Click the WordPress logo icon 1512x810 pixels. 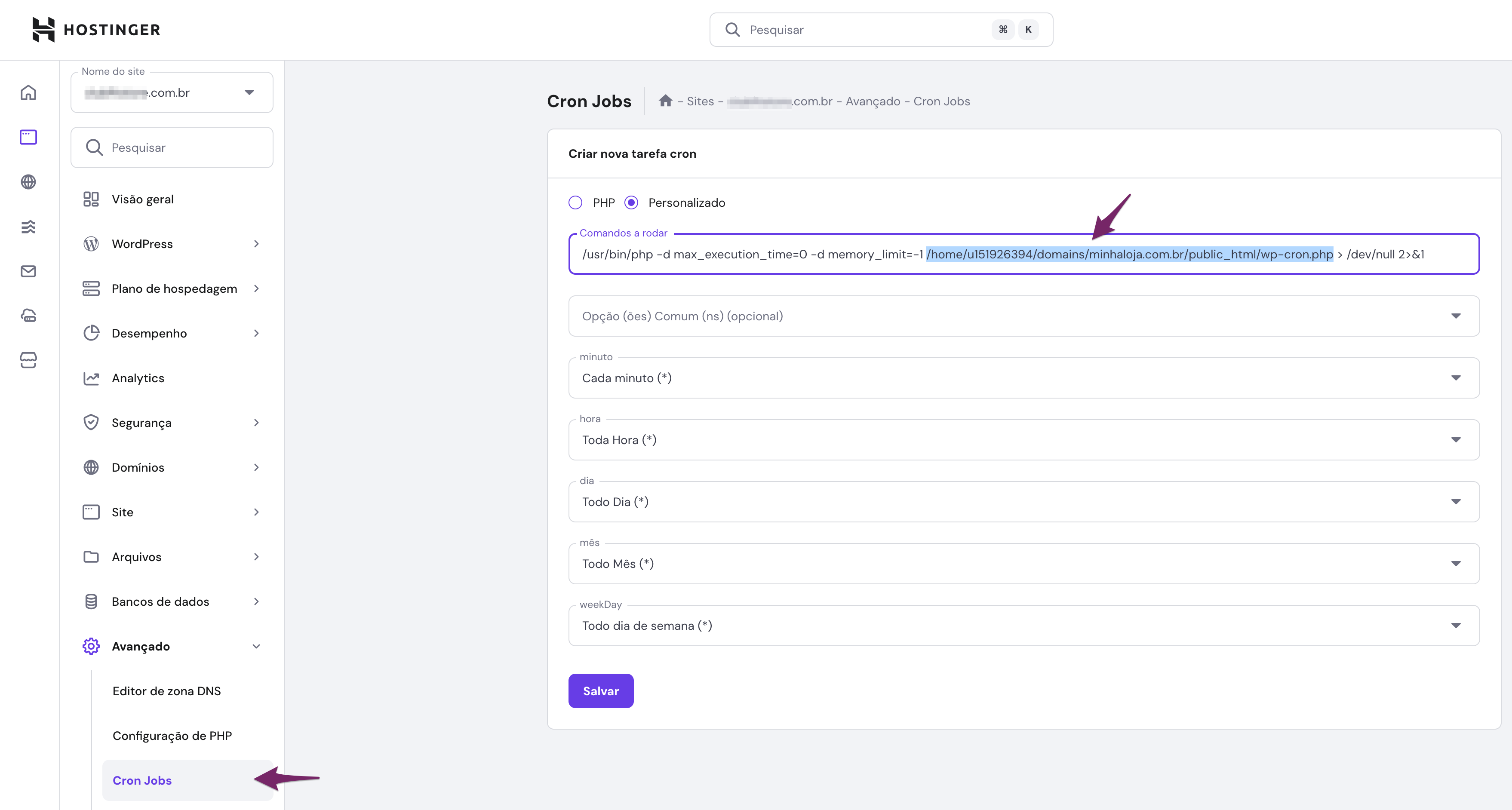coord(91,244)
